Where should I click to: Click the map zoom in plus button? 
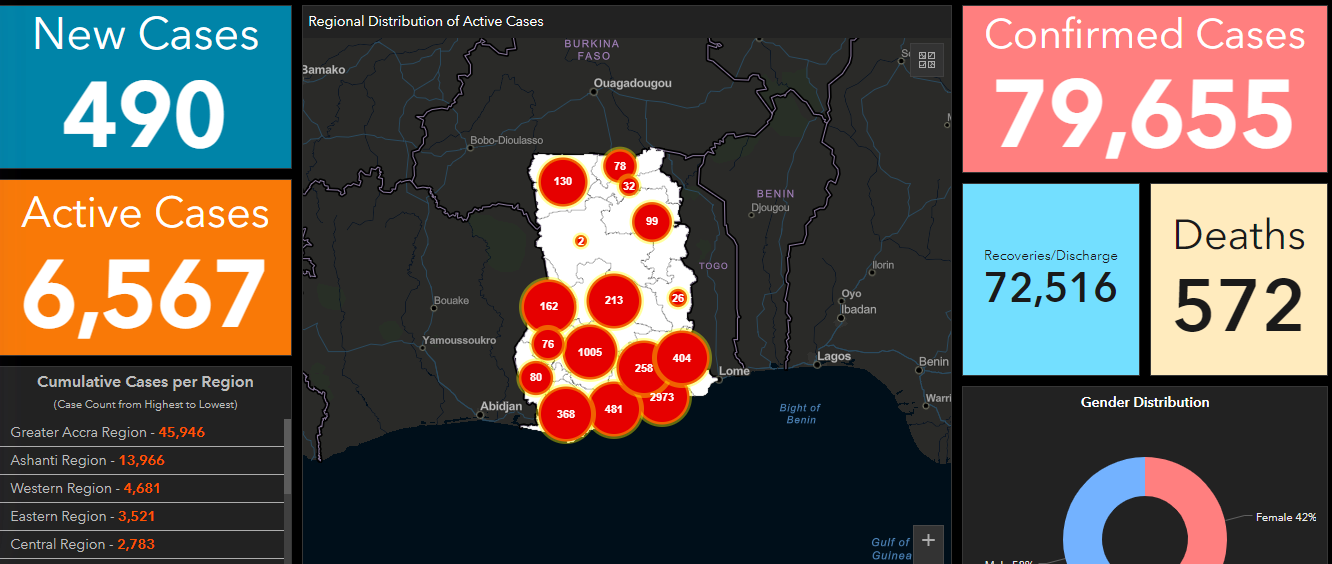click(928, 540)
